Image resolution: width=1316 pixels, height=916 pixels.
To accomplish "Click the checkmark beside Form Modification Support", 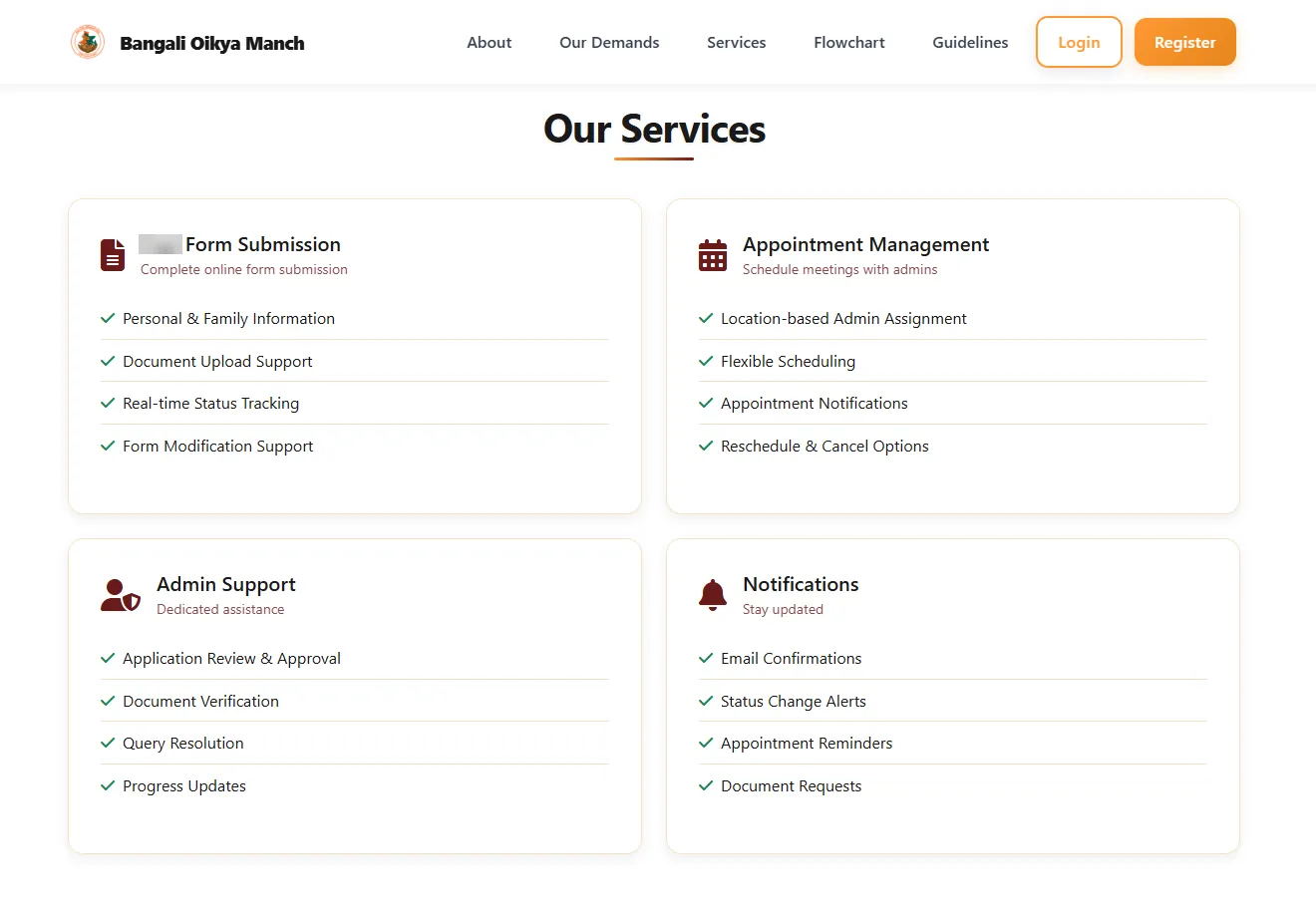I will tap(108, 446).
